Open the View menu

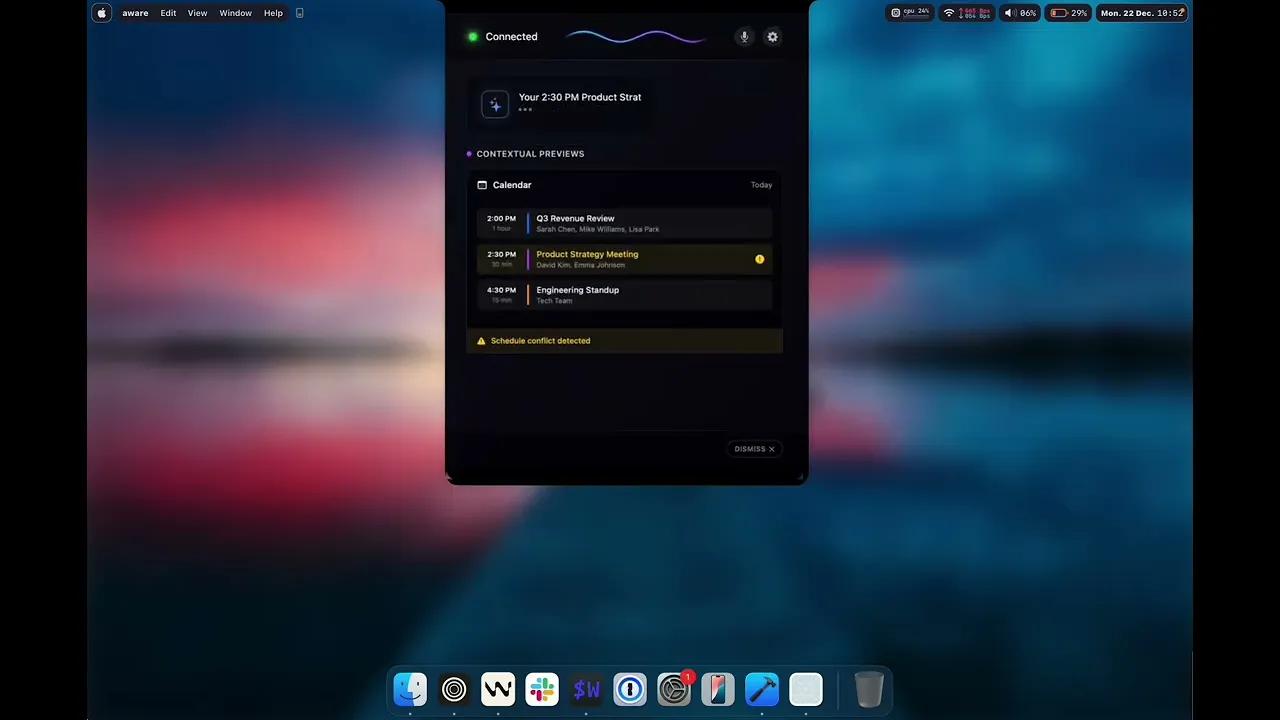(197, 13)
